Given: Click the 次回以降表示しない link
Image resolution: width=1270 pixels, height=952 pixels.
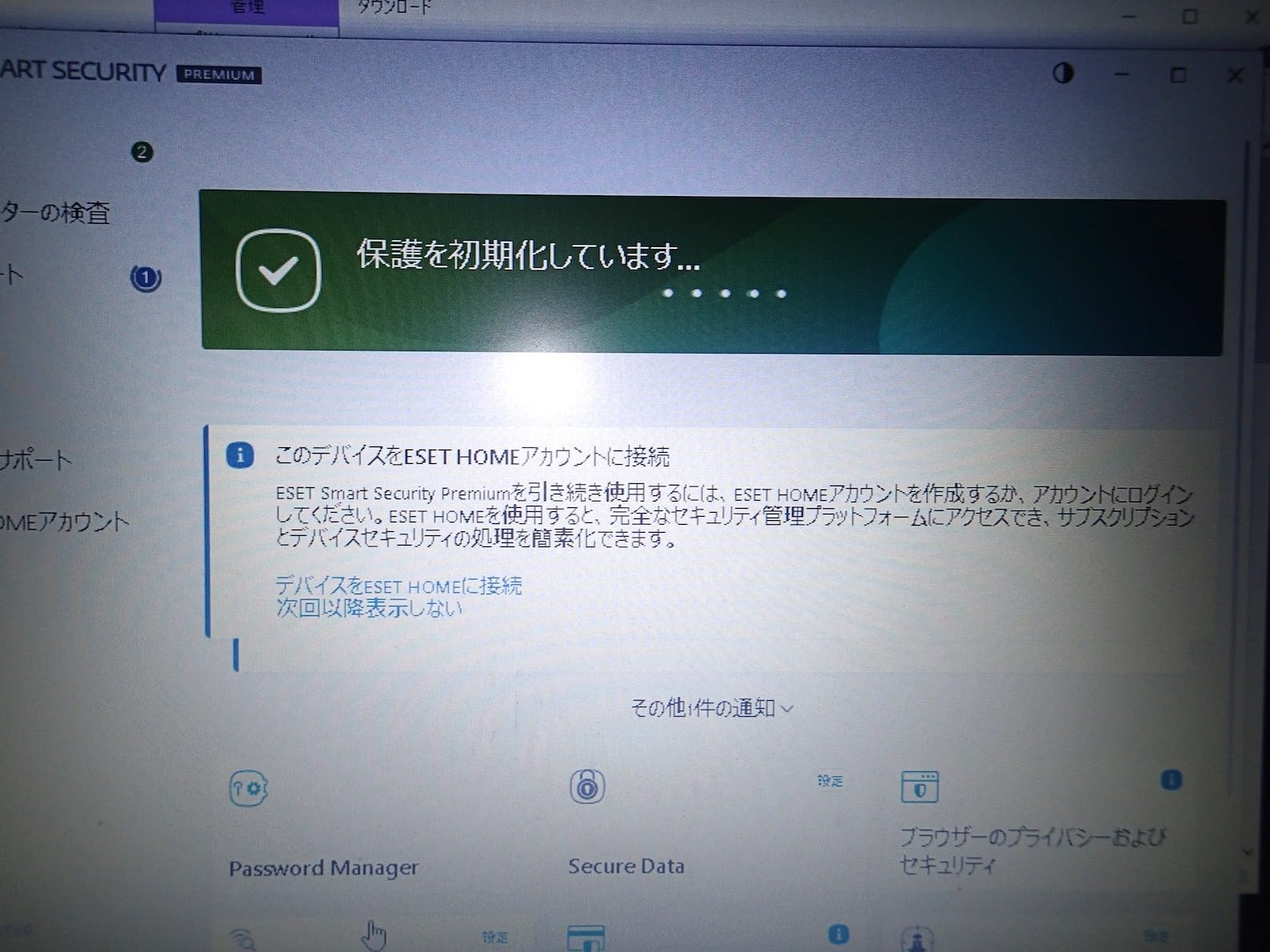Looking at the screenshot, I should pyautogui.click(x=369, y=608).
